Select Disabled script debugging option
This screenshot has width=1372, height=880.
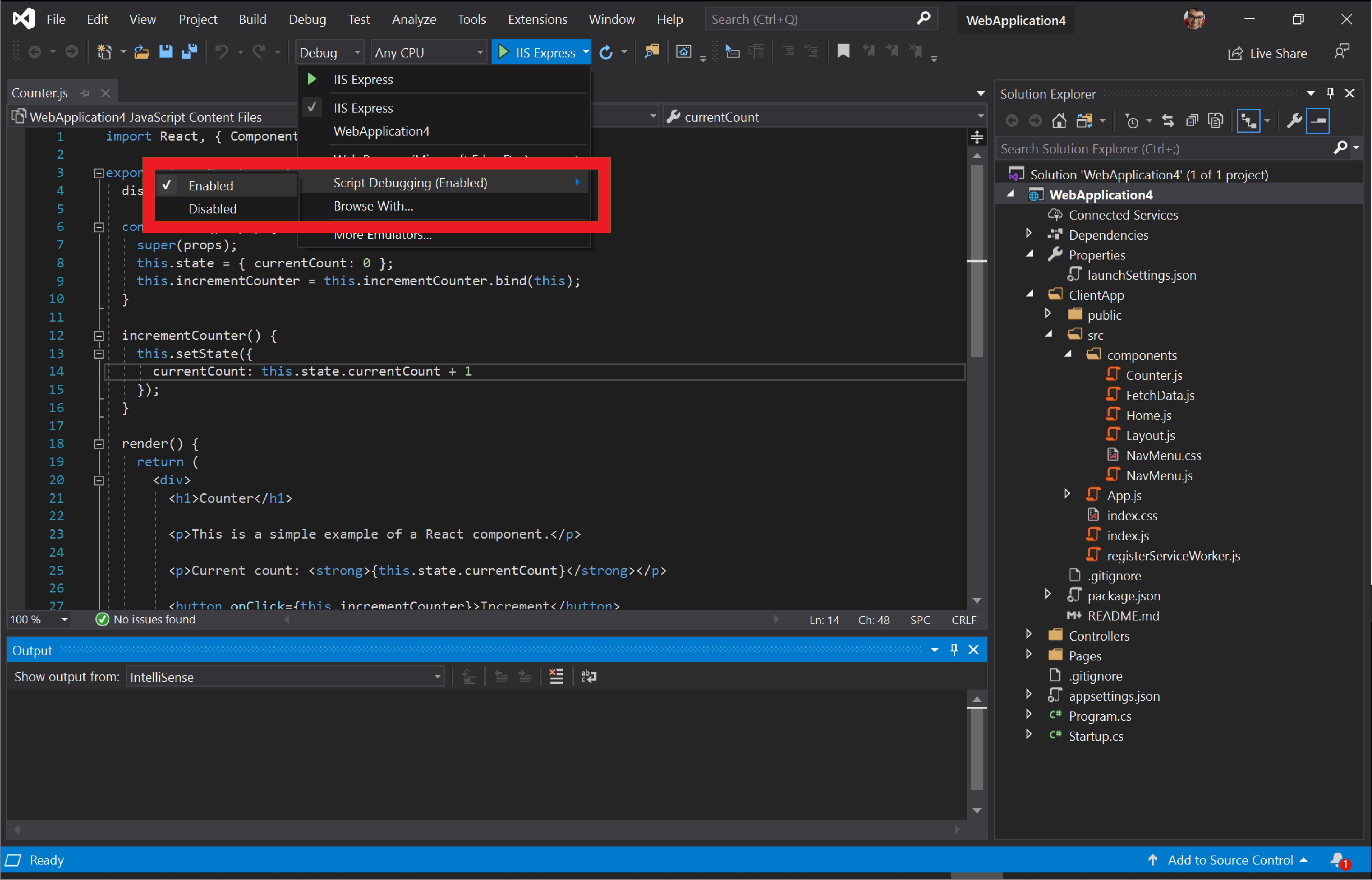(x=213, y=208)
